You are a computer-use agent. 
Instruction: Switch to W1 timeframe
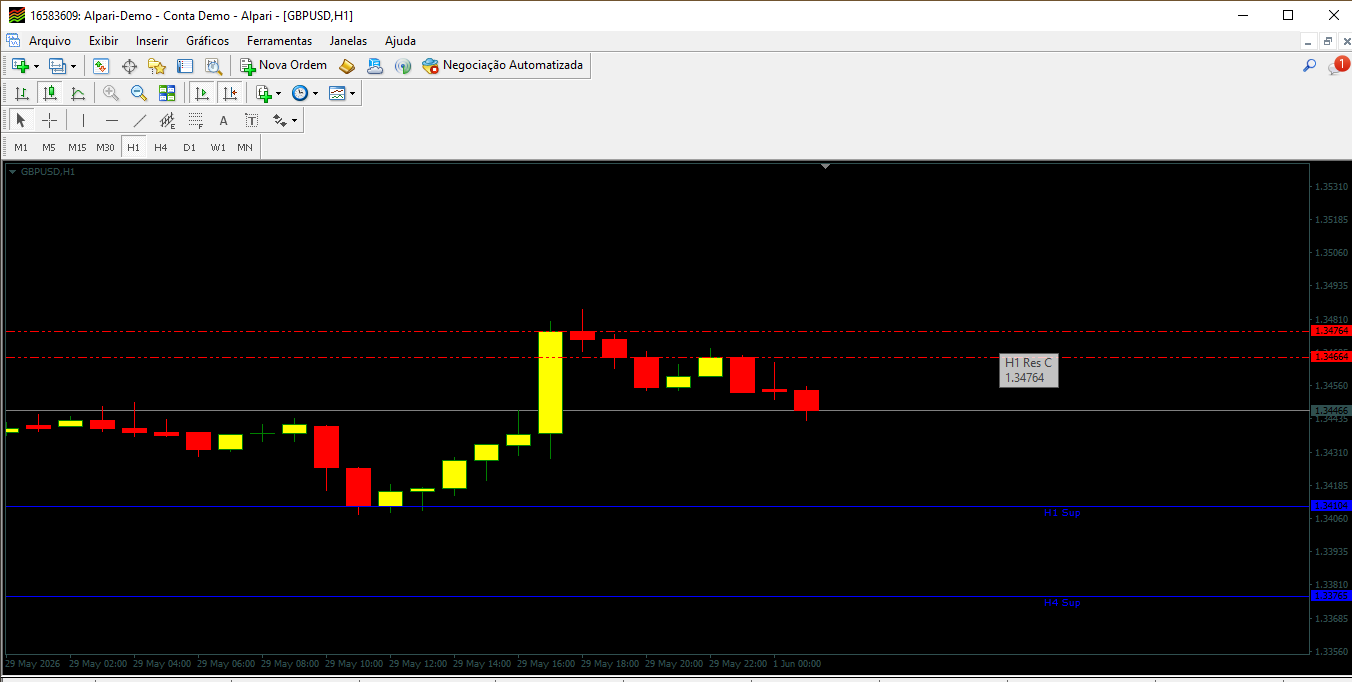click(x=218, y=147)
